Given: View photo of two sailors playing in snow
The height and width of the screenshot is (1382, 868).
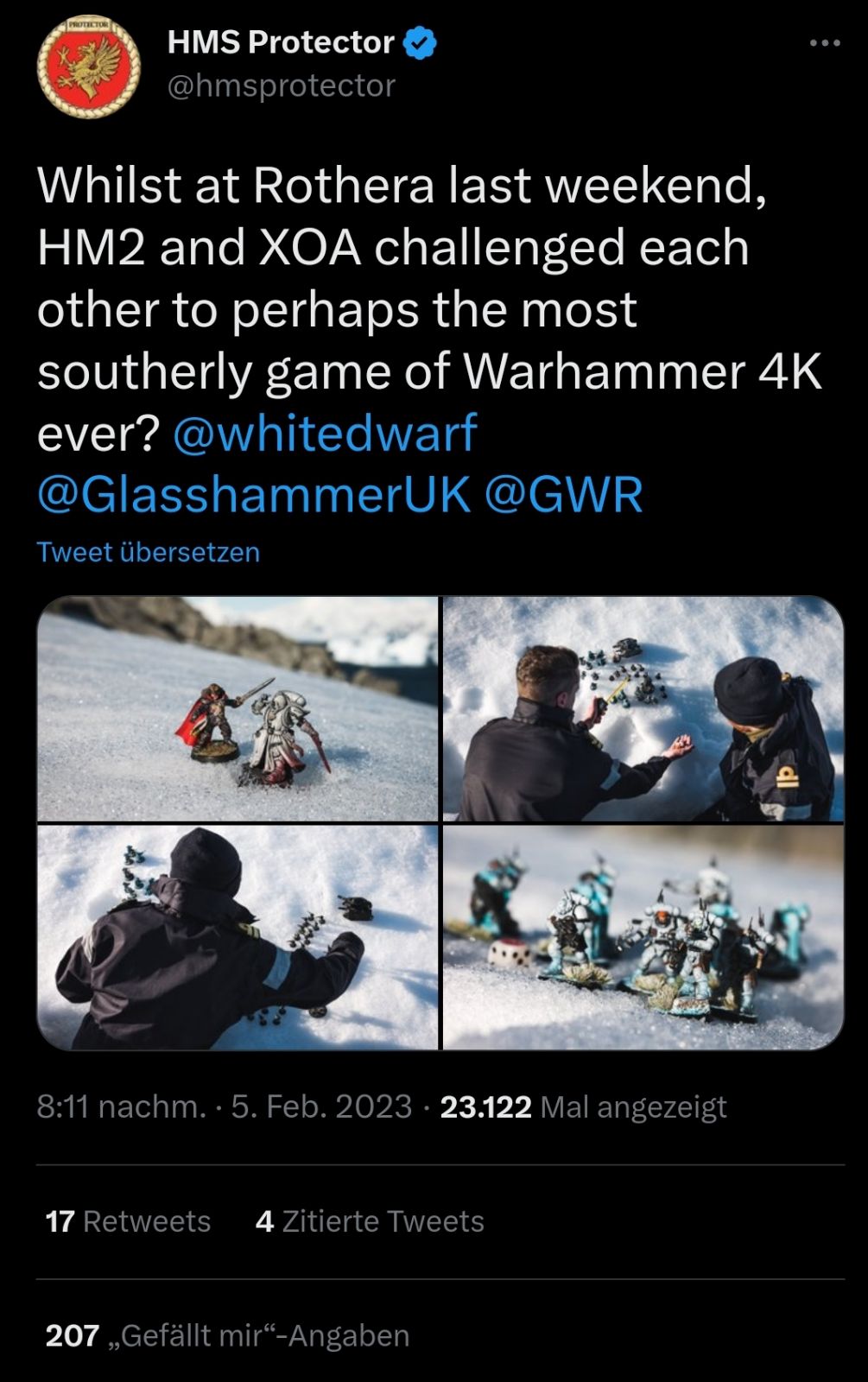Looking at the screenshot, I should (x=643, y=708).
